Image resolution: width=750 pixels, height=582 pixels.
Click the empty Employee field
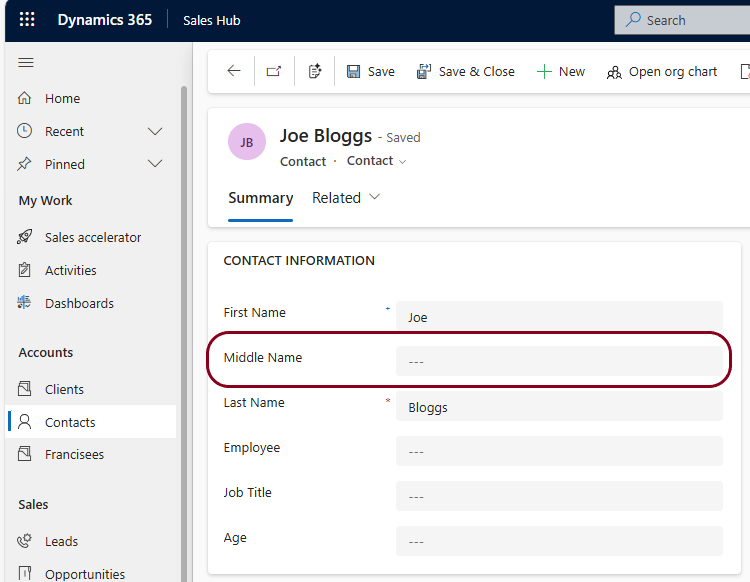pos(559,451)
